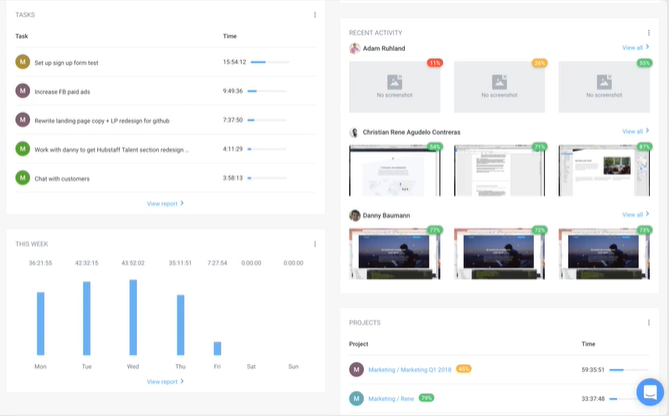The width and height of the screenshot is (669, 416).
Task: Click the Time column header in Tasks
Action: (230, 36)
